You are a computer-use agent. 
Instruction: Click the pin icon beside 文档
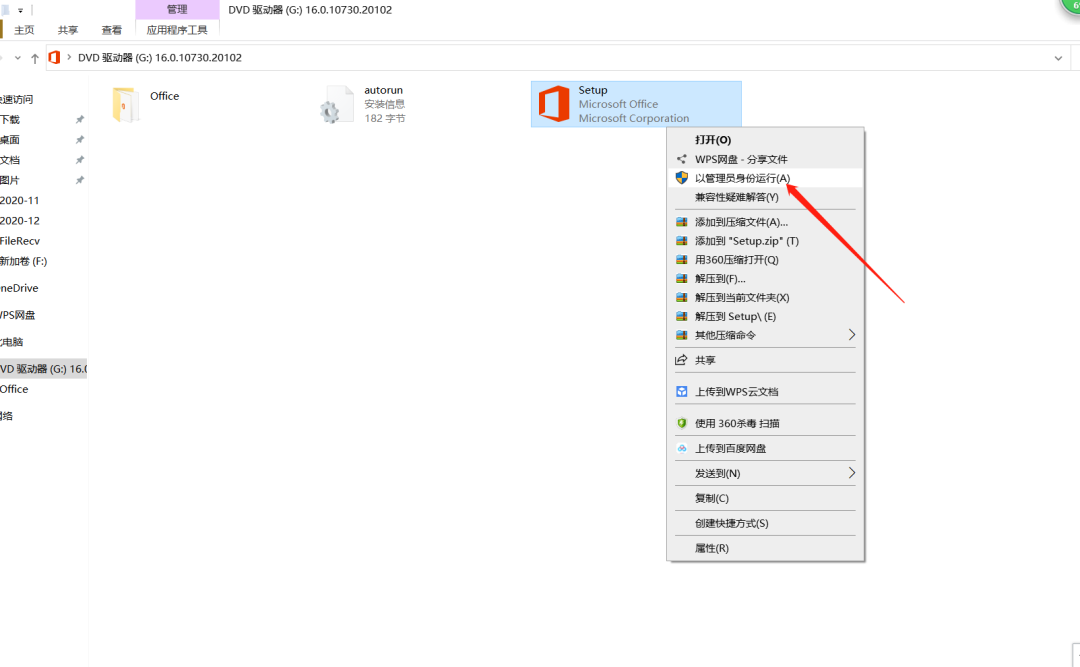(80, 160)
